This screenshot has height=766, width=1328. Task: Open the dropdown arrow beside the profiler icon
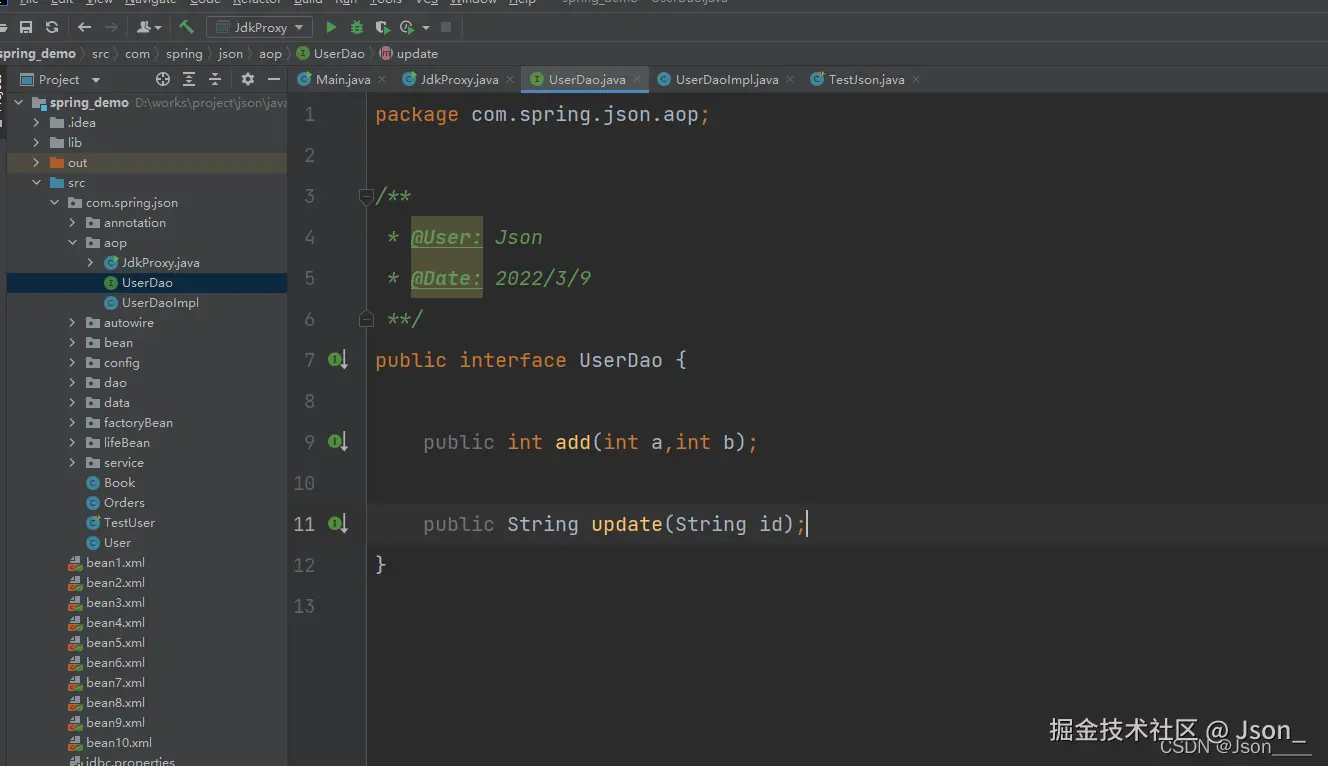(426, 28)
